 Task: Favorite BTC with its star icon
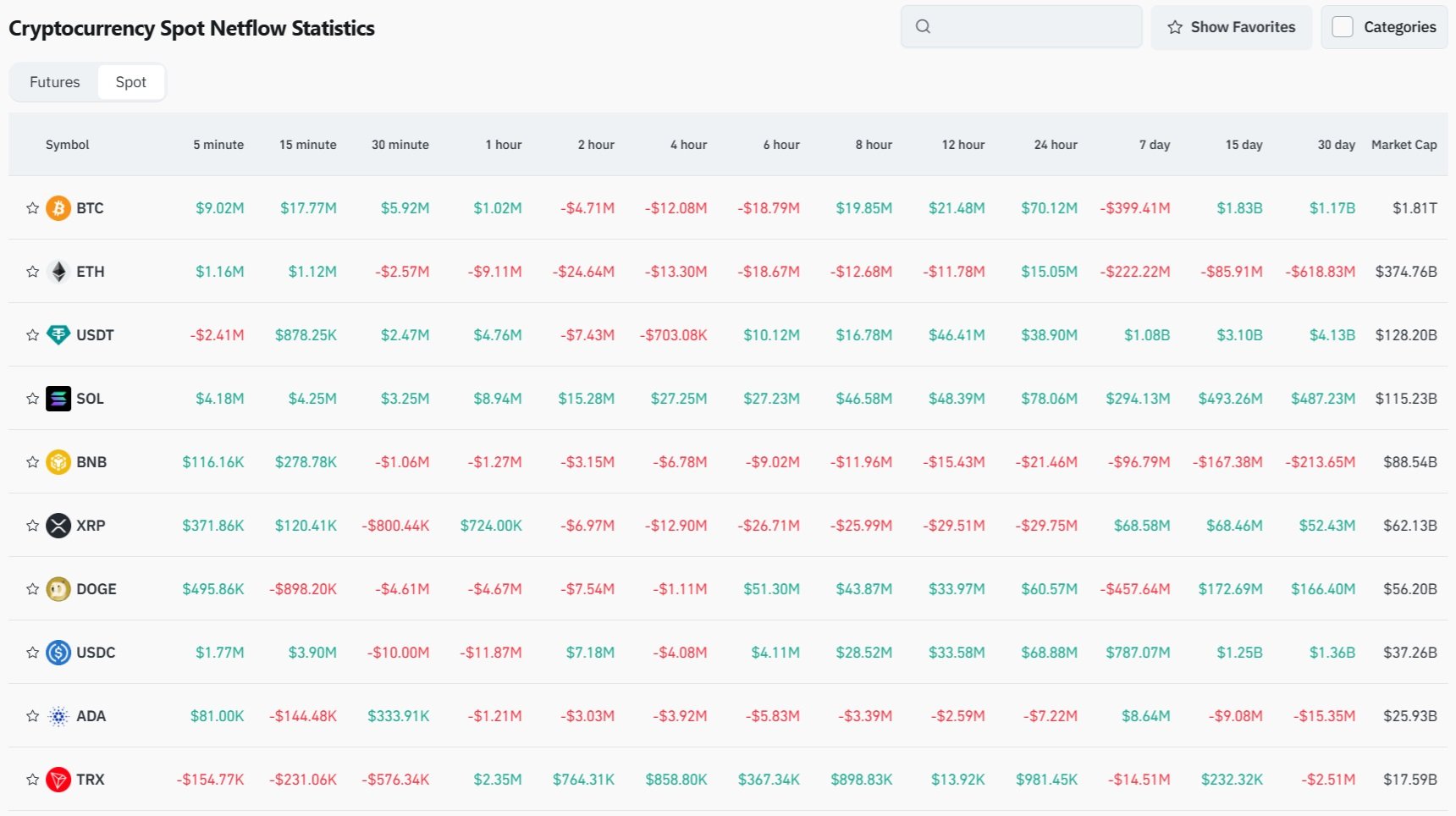32,208
